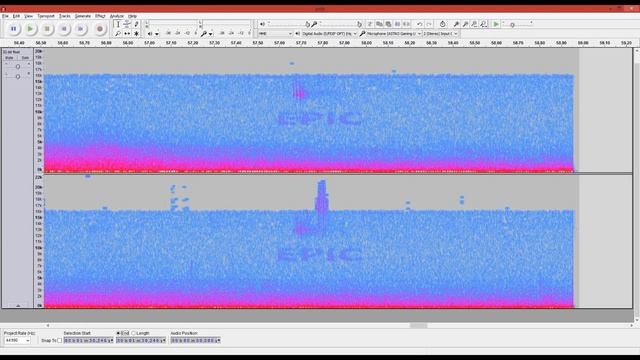Fit whole project in window

click(484, 24)
